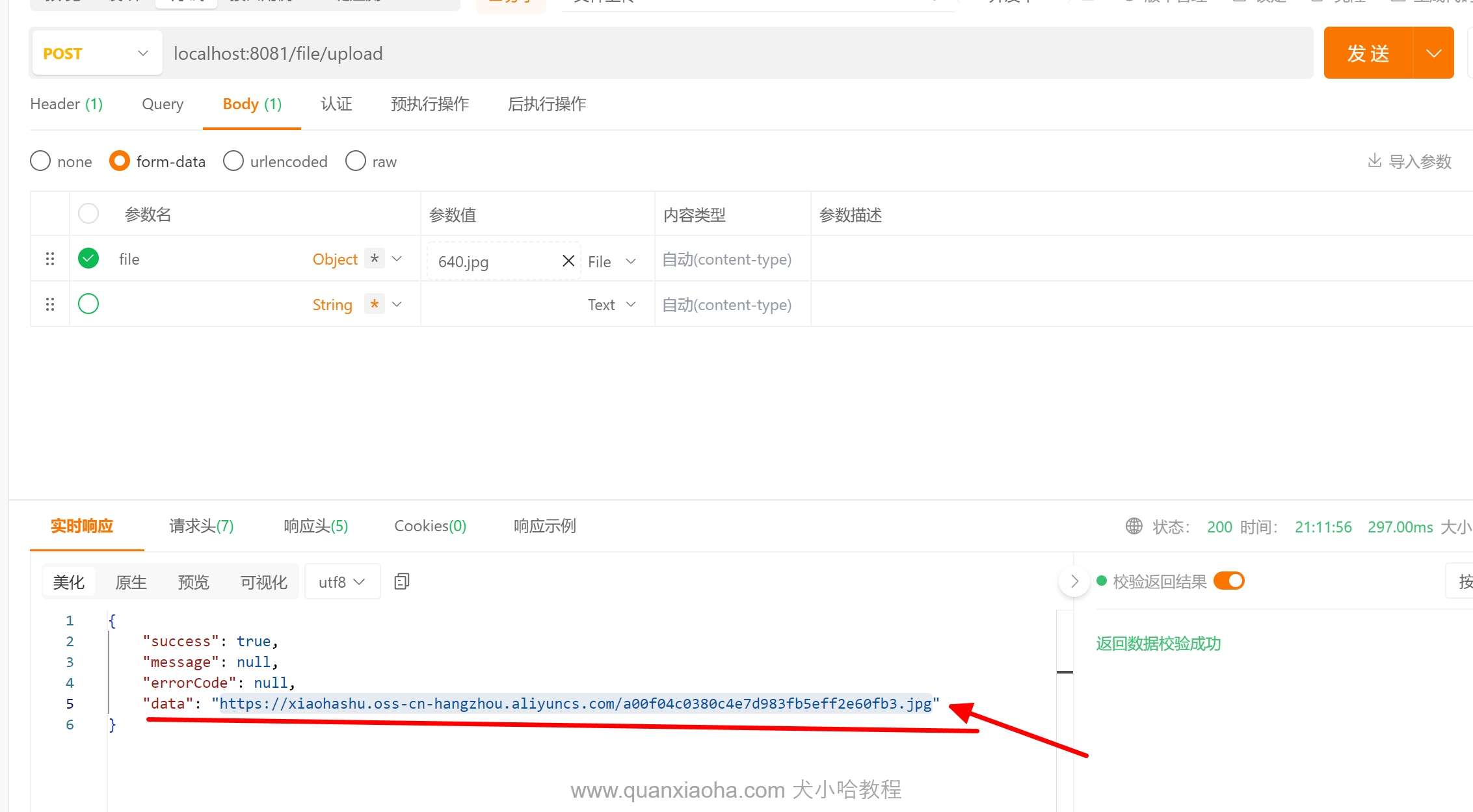Click the 导入参数 import icon
Image resolution: width=1473 pixels, height=812 pixels.
click(1374, 161)
